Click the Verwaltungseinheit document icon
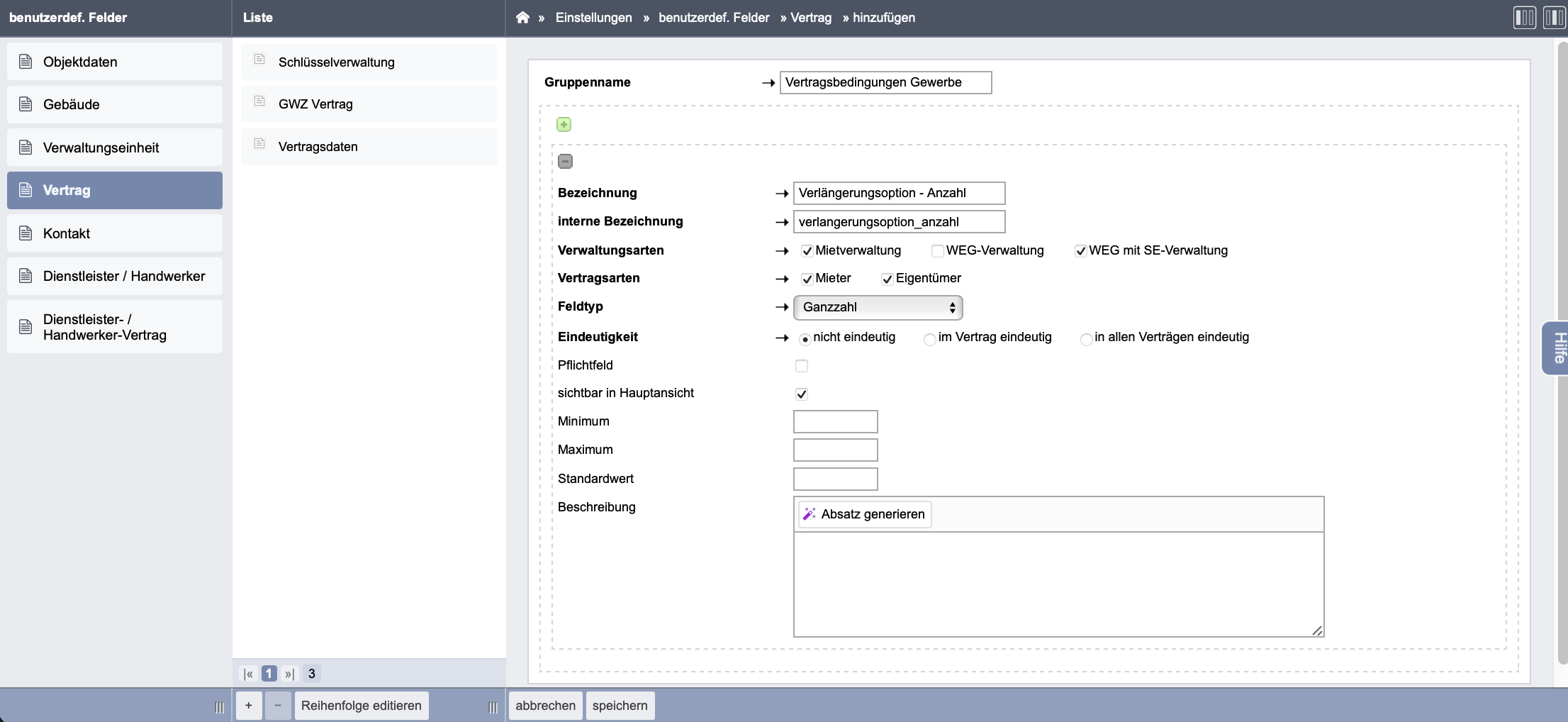The width and height of the screenshot is (1568, 722). click(x=26, y=148)
